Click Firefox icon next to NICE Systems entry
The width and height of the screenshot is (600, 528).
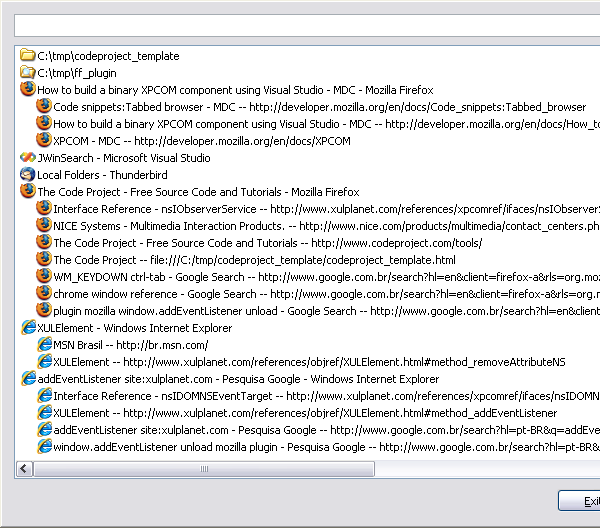coord(44,225)
